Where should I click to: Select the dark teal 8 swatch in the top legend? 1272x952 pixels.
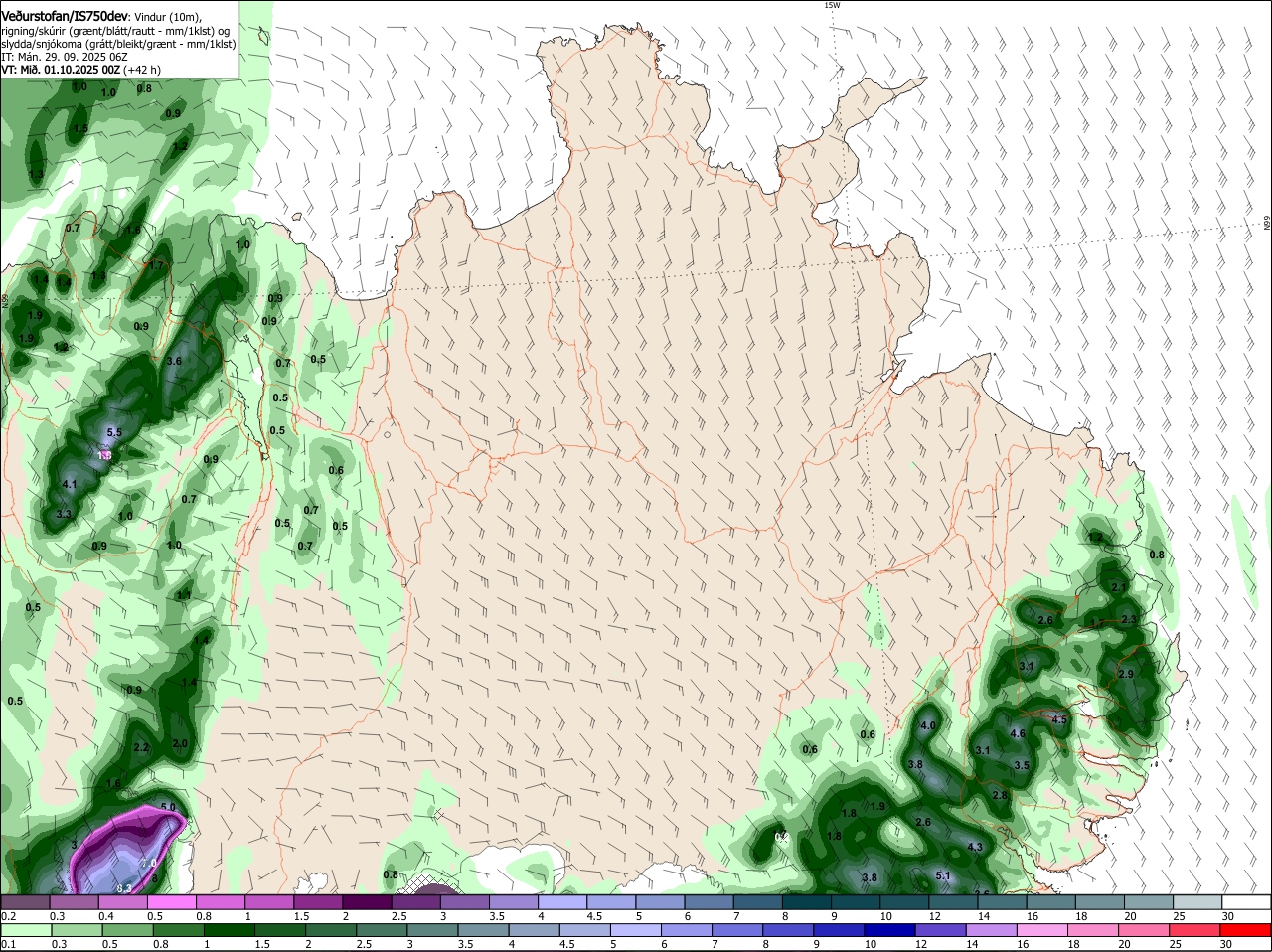coord(807,902)
